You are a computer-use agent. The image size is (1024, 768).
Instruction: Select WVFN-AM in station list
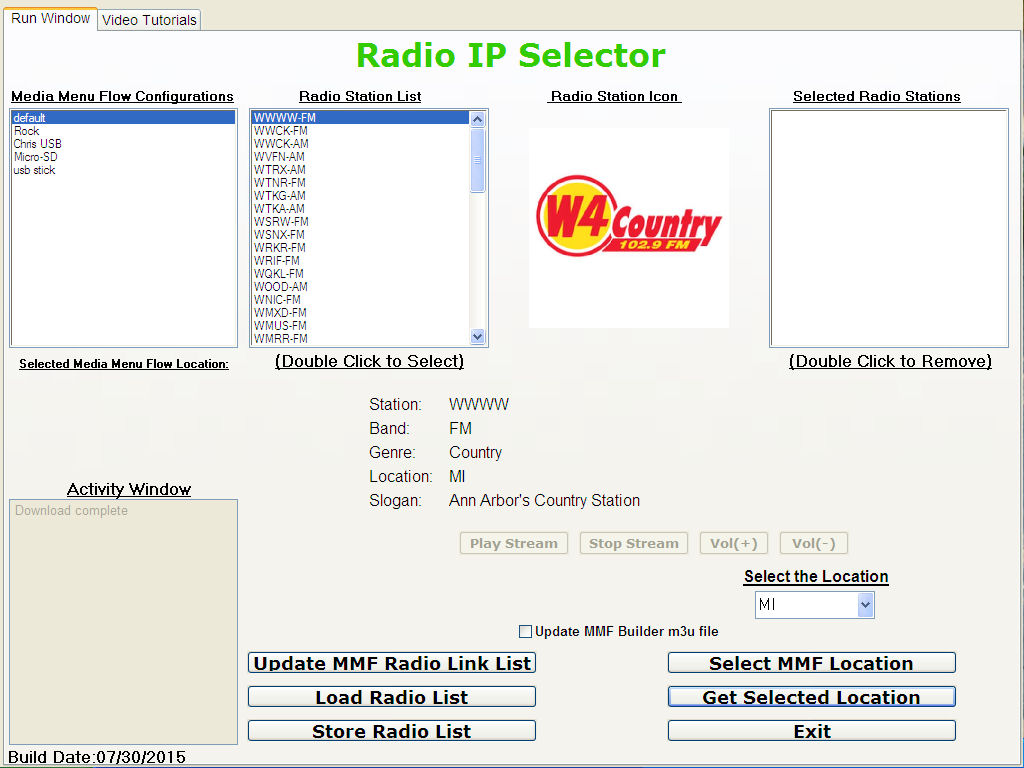pos(360,157)
